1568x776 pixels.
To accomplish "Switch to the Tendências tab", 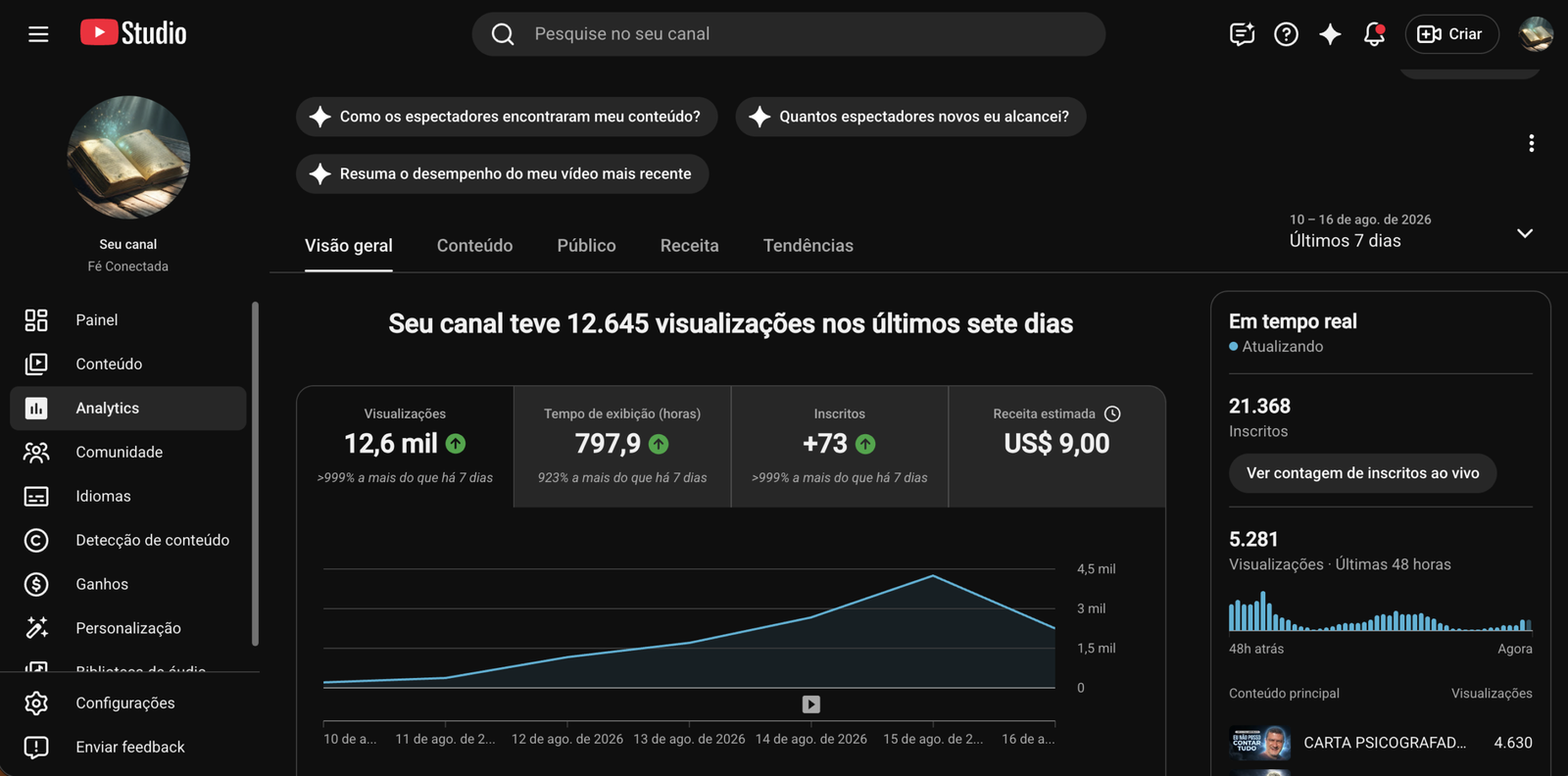I will (x=808, y=246).
